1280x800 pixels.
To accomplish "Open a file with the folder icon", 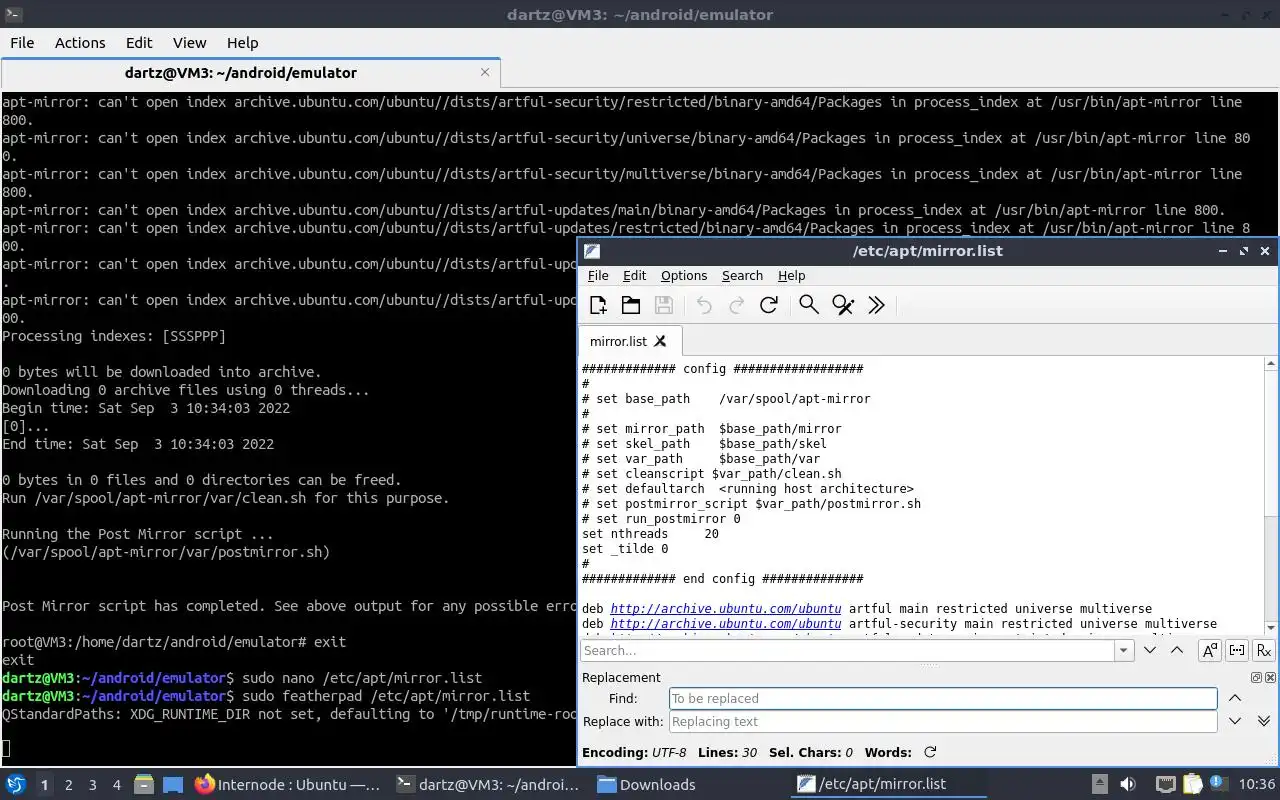I will click(x=631, y=305).
